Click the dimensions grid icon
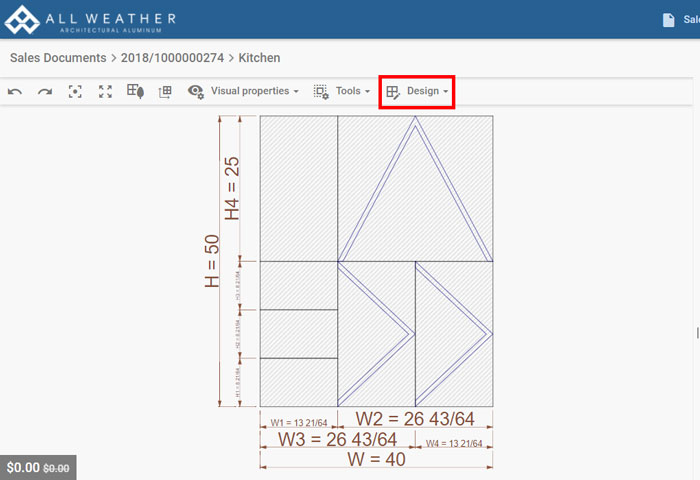Image resolution: width=700 pixels, height=480 pixels. click(x=165, y=91)
